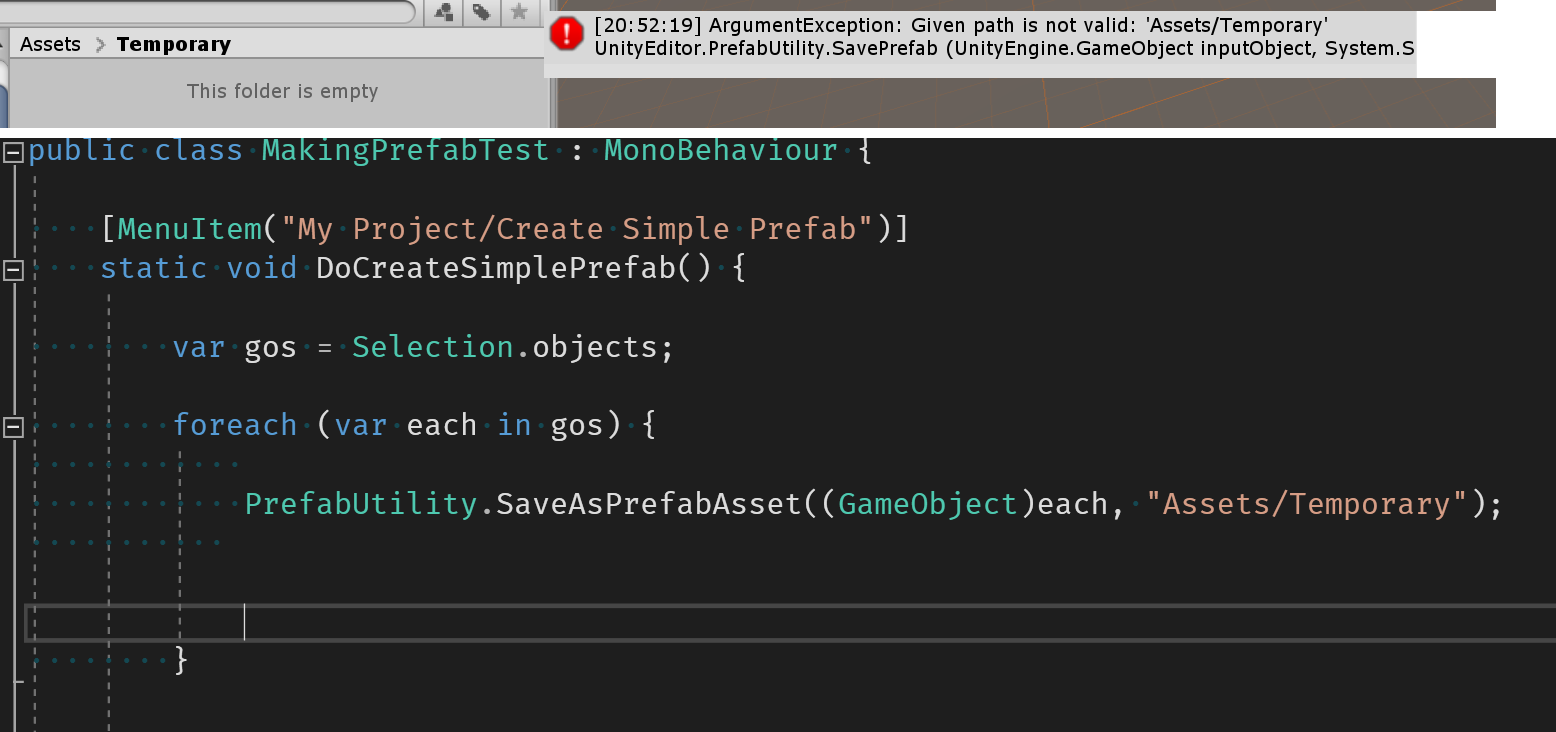
Task: Select the Temporary folder breadcrumb
Action: pyautogui.click(x=173, y=44)
